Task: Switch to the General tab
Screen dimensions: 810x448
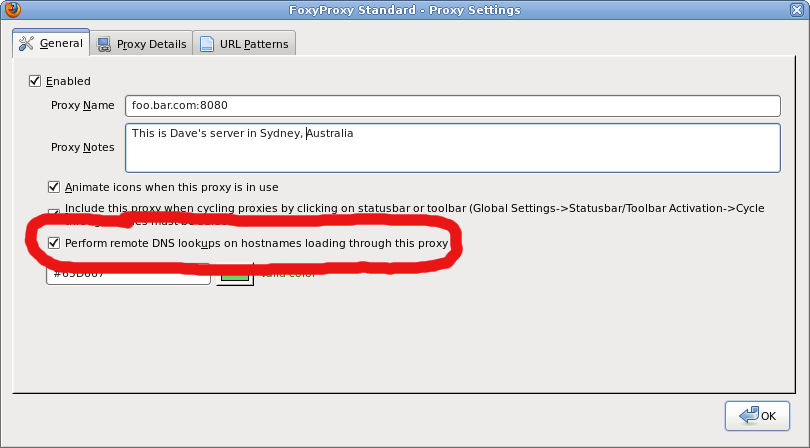Action: [x=51, y=43]
